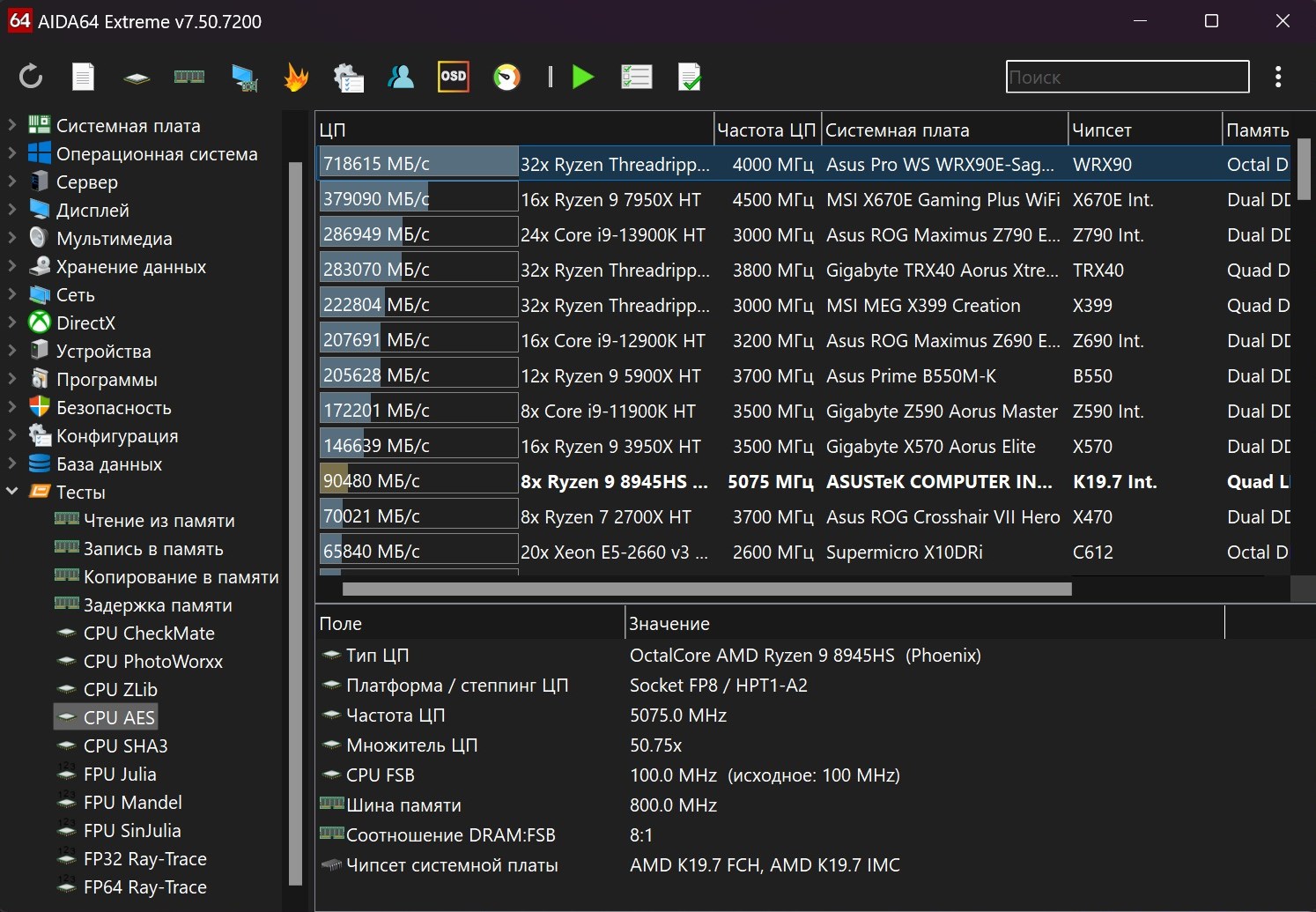Open the OSD panel icon
This screenshot has width=1316, height=912.
tap(453, 77)
